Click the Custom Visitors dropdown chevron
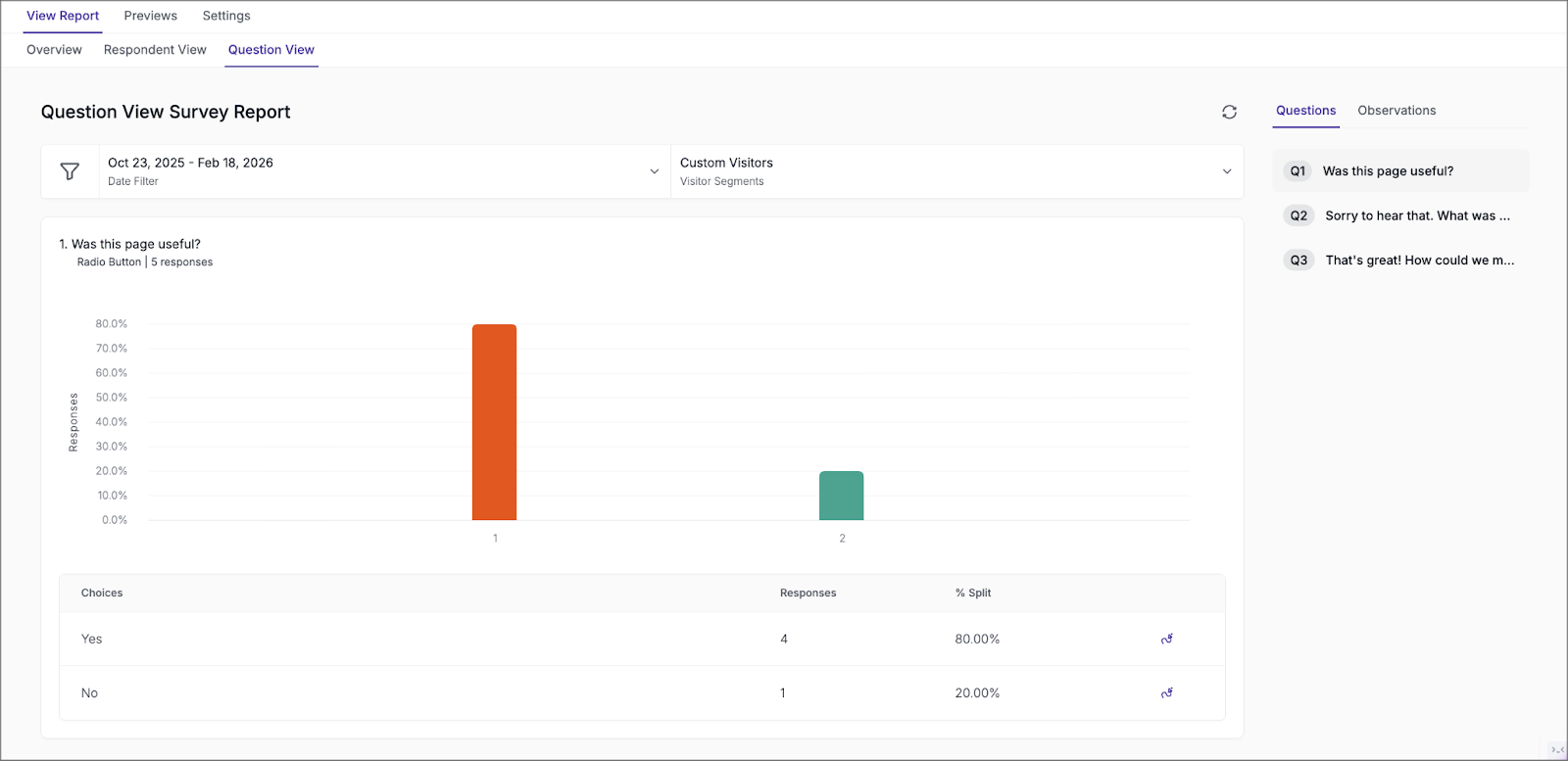Image resolution: width=1568 pixels, height=761 pixels. click(1226, 171)
